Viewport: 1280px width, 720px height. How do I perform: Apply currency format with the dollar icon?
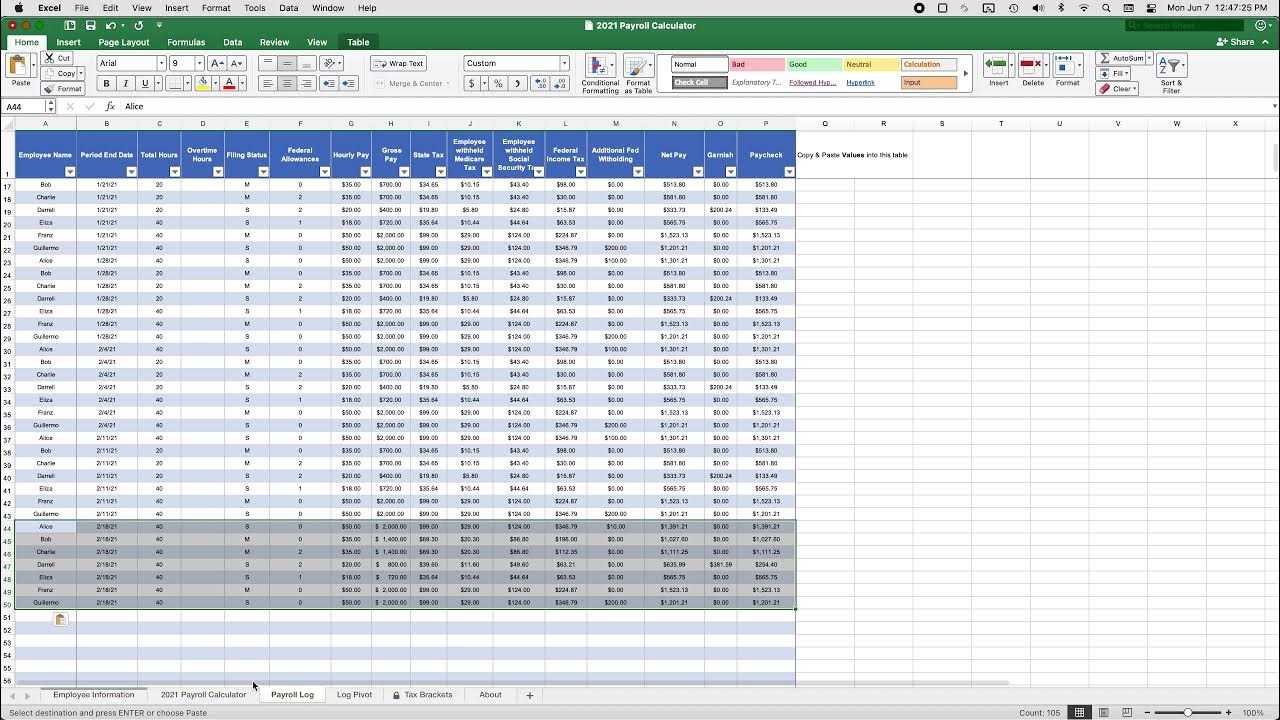pos(472,84)
